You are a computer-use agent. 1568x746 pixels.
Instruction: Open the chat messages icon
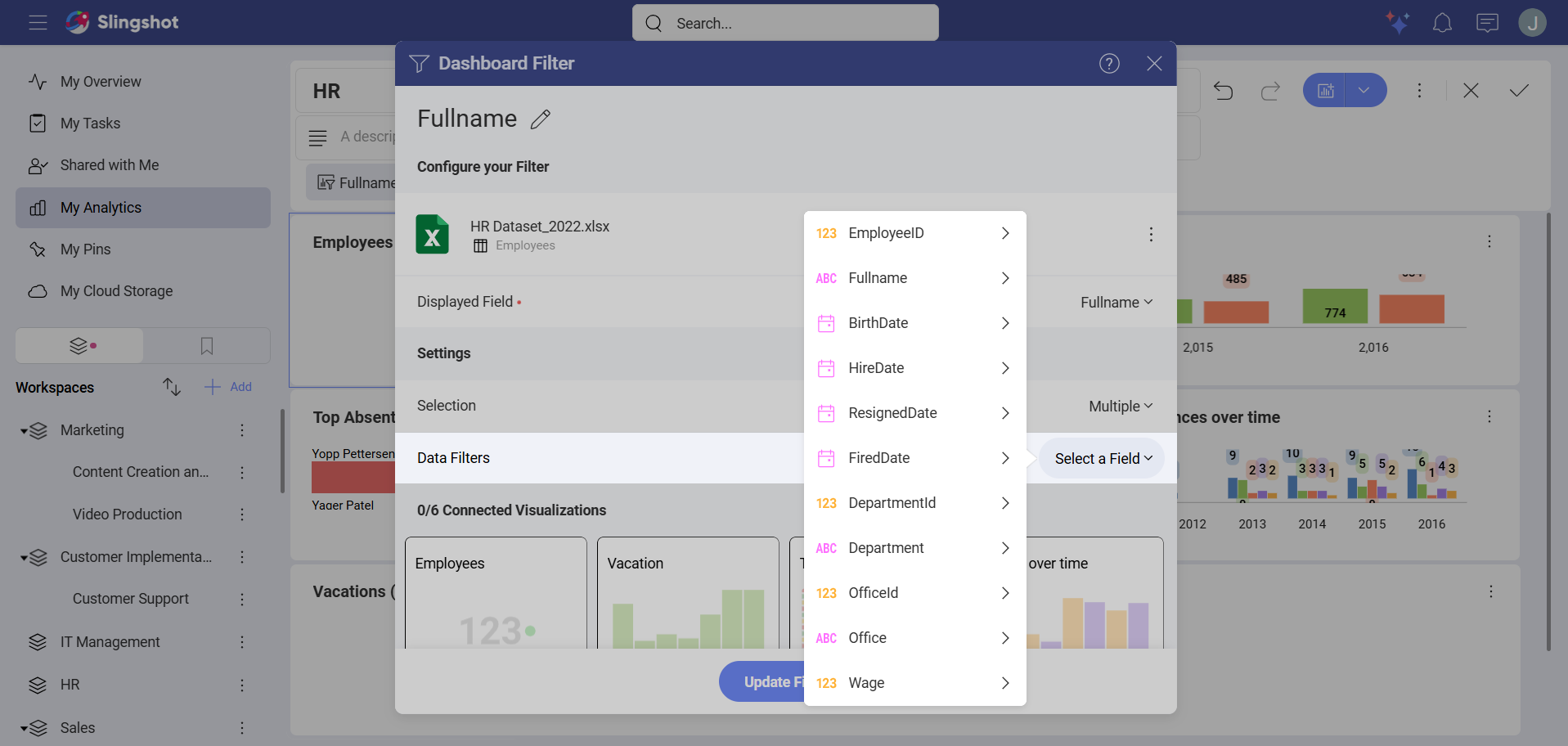point(1487,23)
